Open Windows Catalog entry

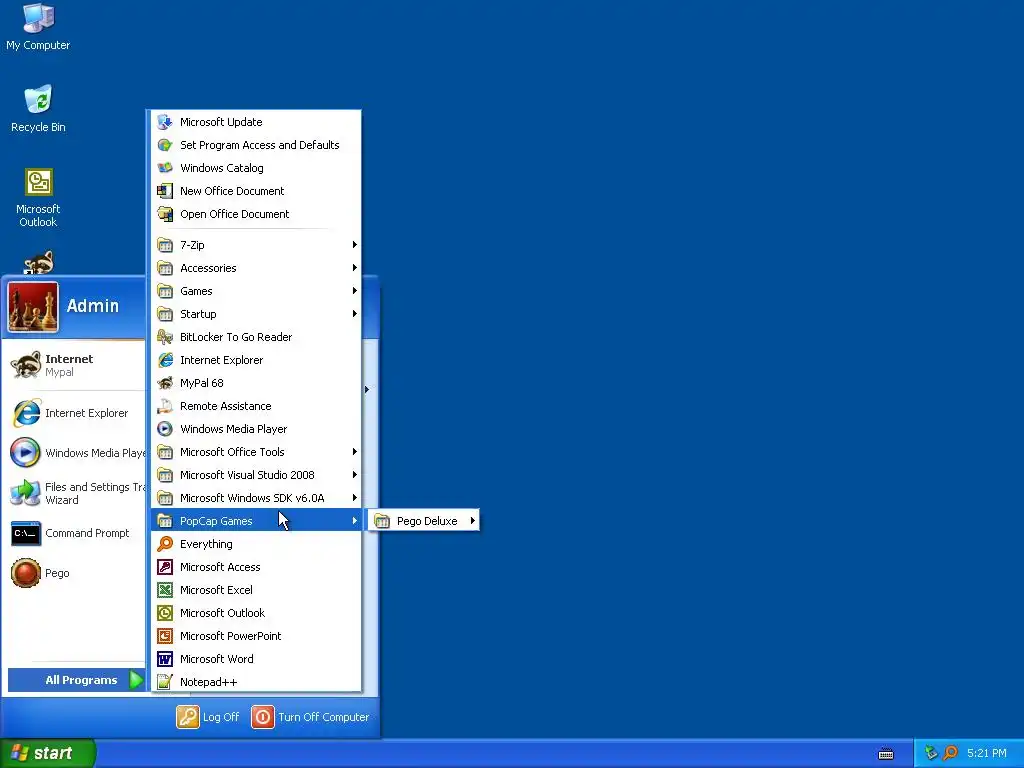[255, 168]
